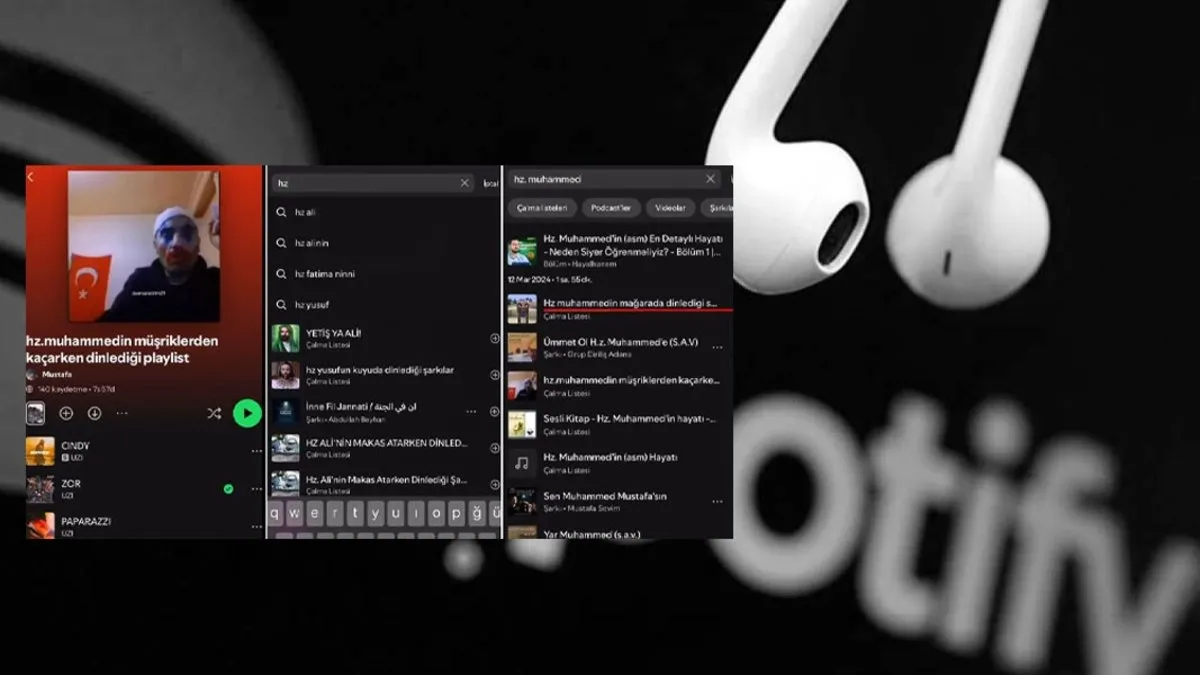Download the playlist with the arrow icon
This screenshot has width=1200, height=675.
[x=94, y=413]
